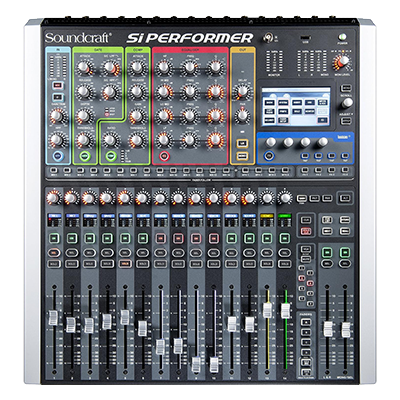
Task: Click the SCROLL/ADJUST encoder knob beside the touchscreen
Action: click(x=347, y=103)
